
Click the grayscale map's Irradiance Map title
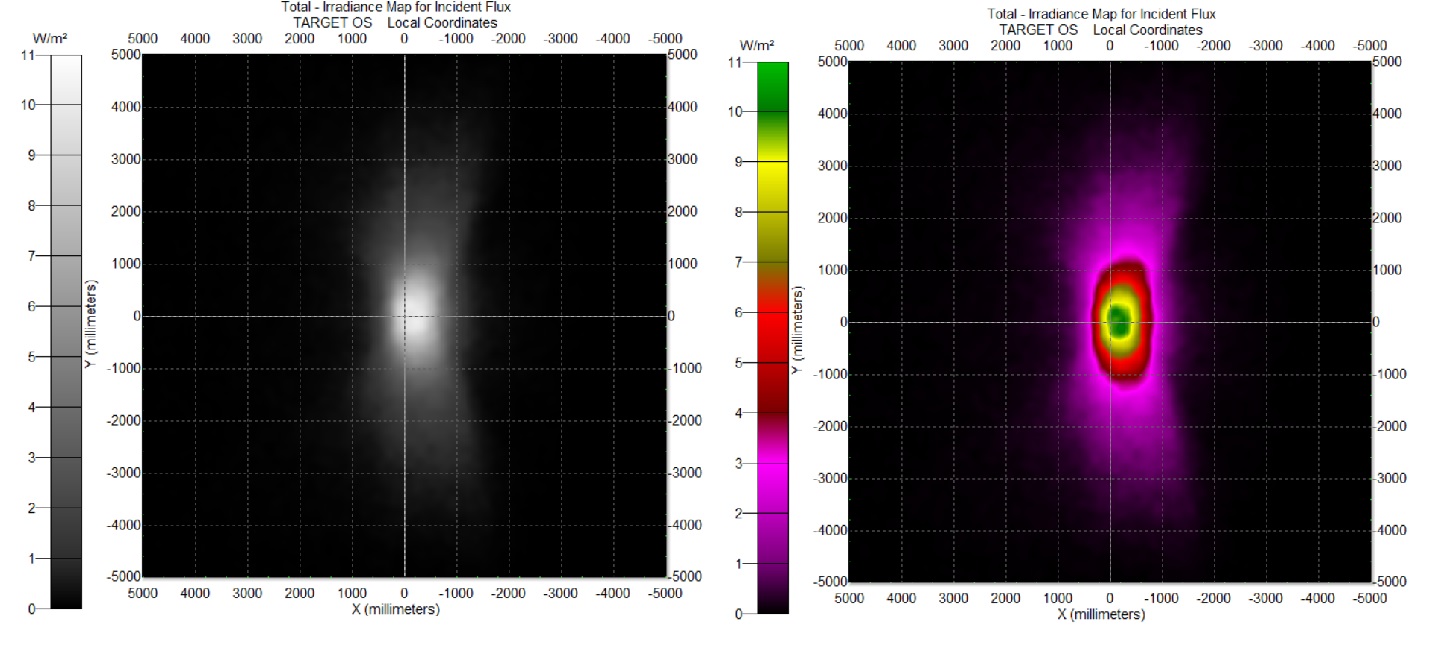point(396,8)
